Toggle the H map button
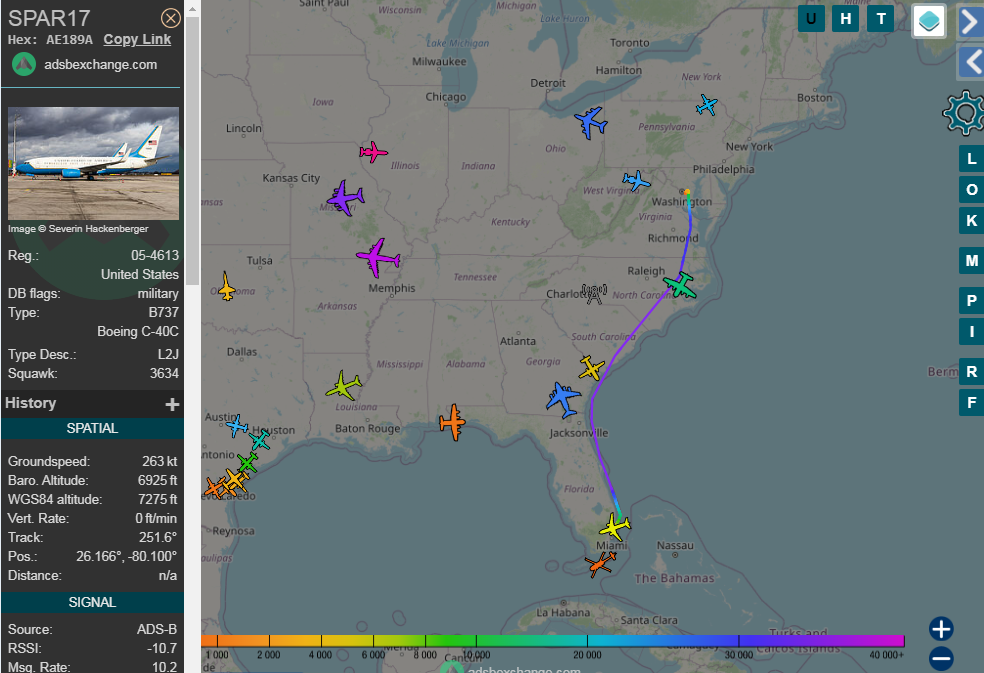 pos(846,19)
